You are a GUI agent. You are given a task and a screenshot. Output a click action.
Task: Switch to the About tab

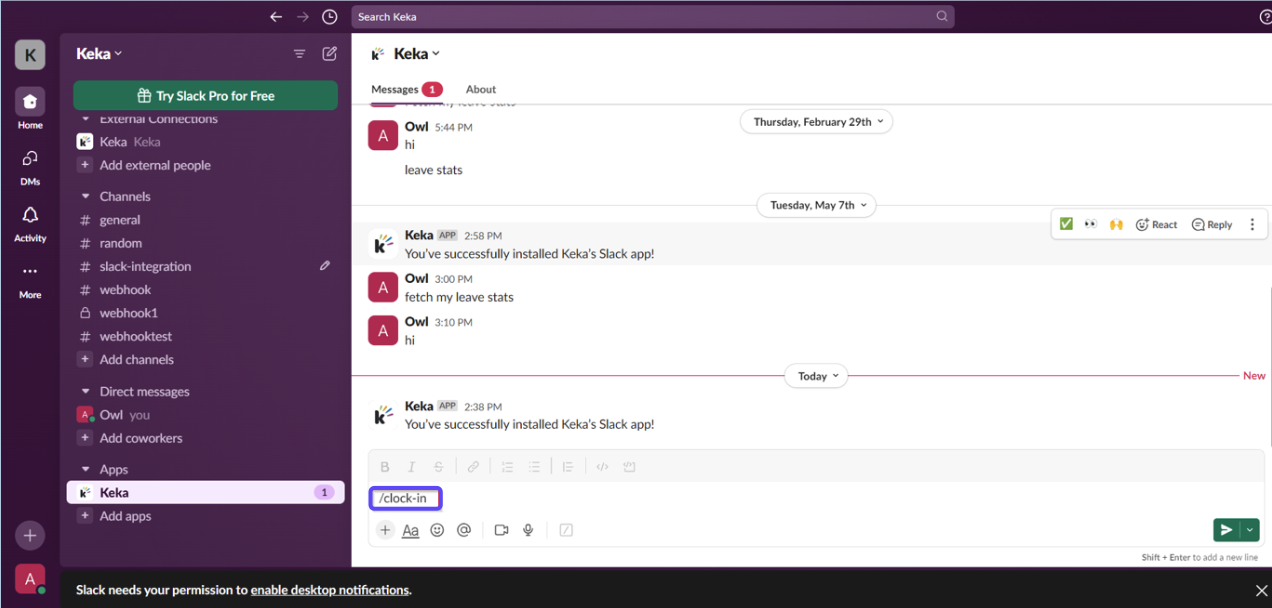pos(481,89)
